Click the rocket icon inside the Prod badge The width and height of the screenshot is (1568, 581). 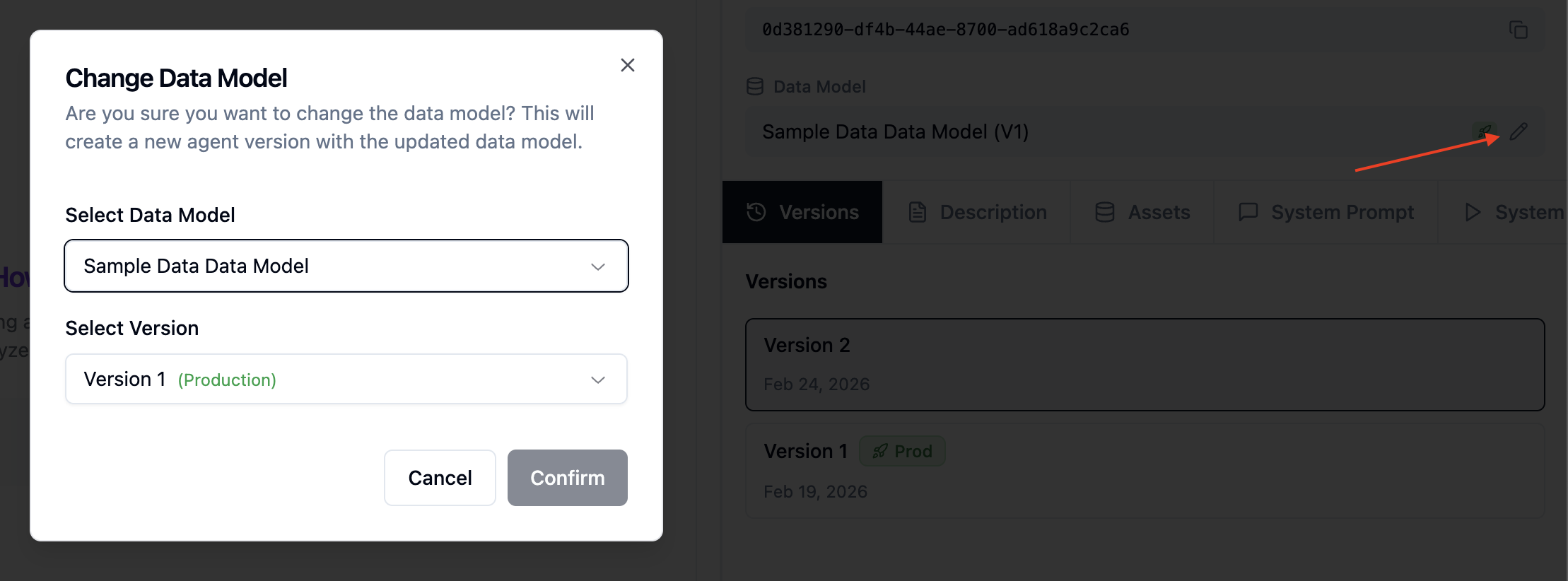(x=879, y=451)
